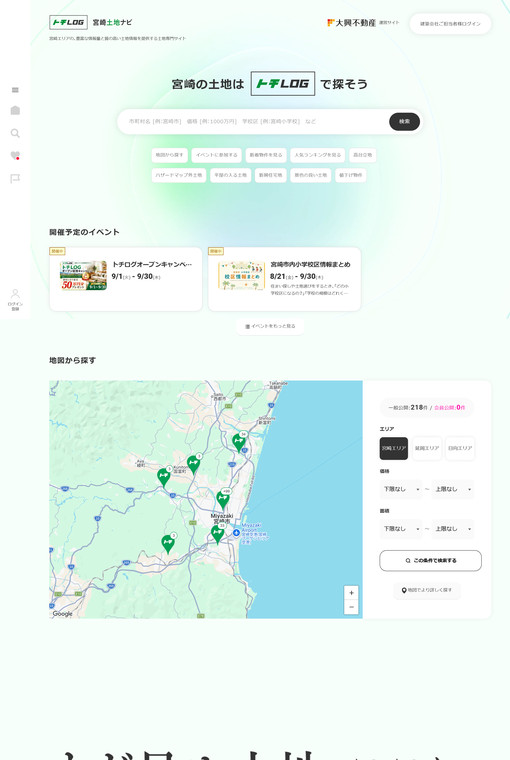Open the トチログオープンキャンペーン event thumbnail
Viewport: 510px width, 760px height.
pyautogui.click(x=83, y=275)
